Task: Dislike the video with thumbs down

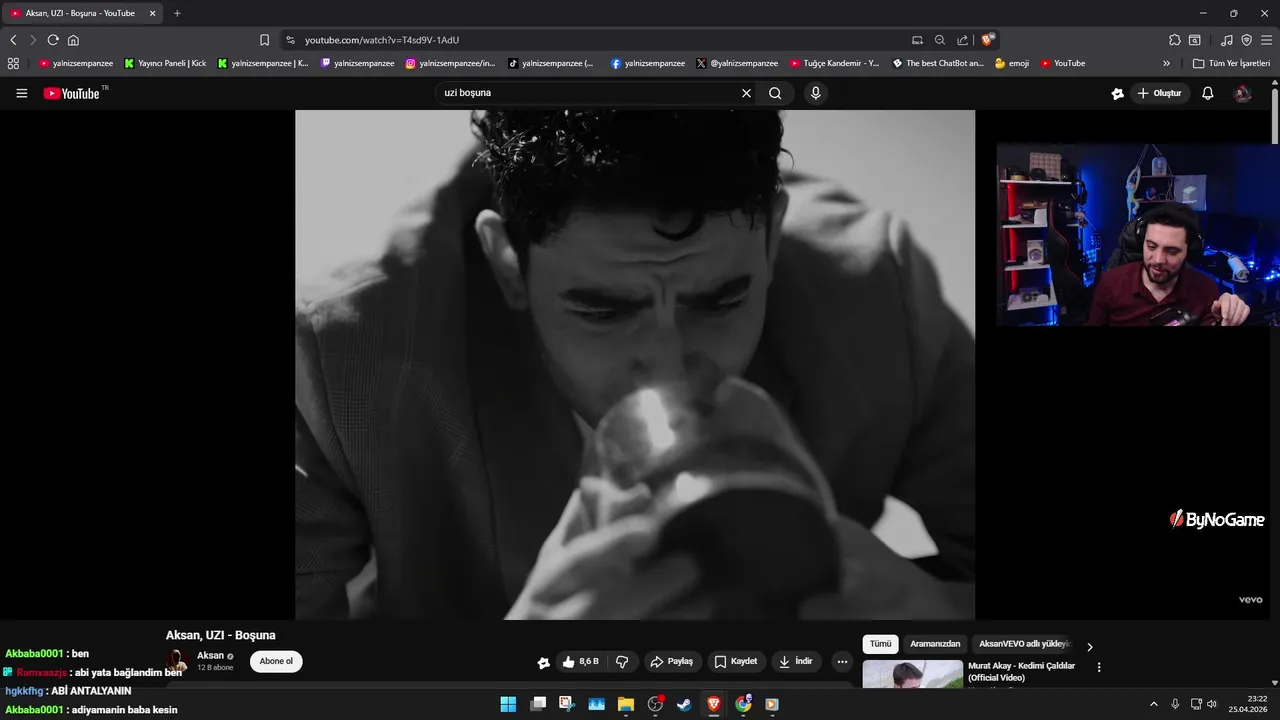Action: pos(622,662)
